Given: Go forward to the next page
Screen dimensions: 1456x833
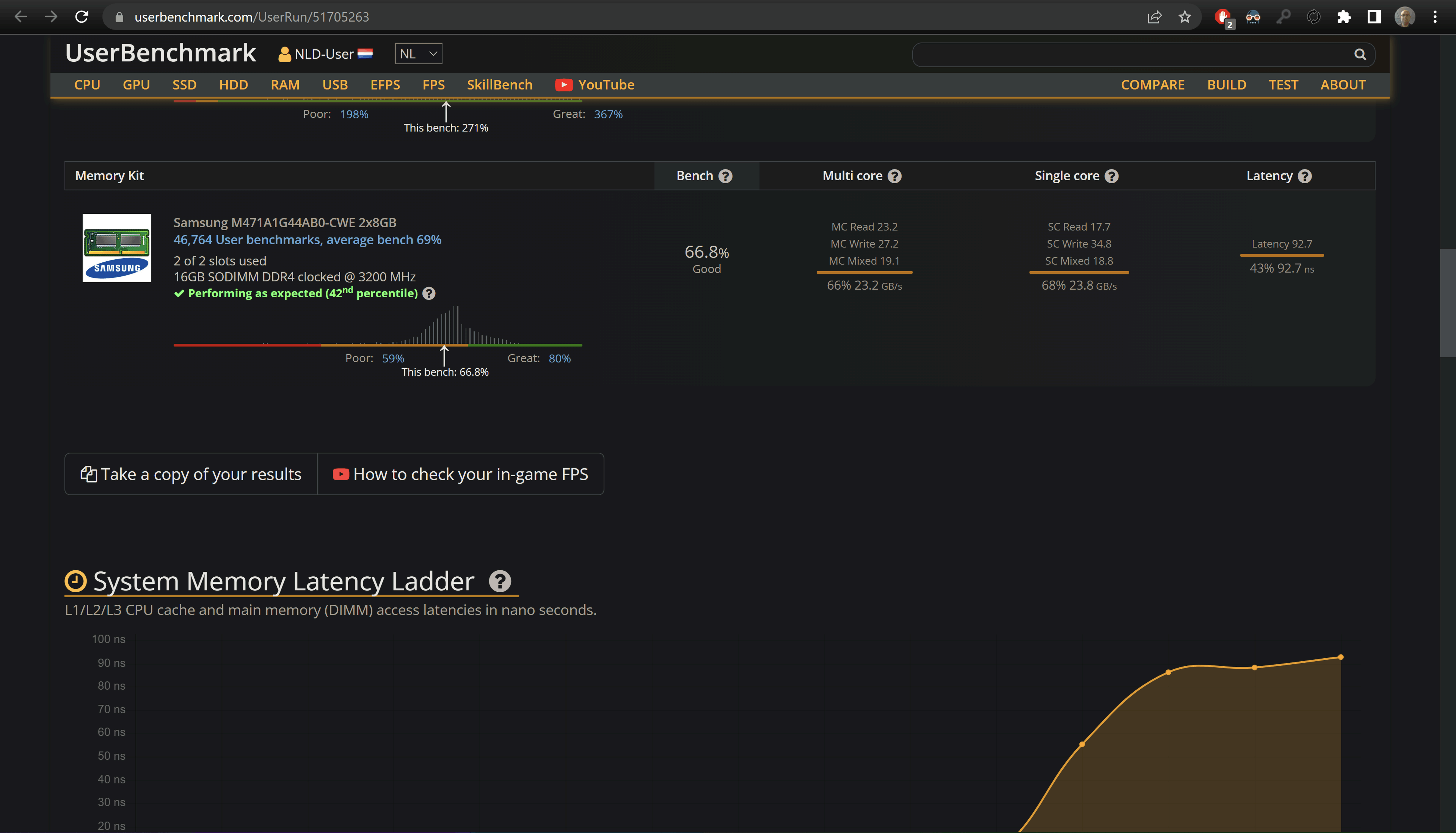Looking at the screenshot, I should [x=51, y=16].
